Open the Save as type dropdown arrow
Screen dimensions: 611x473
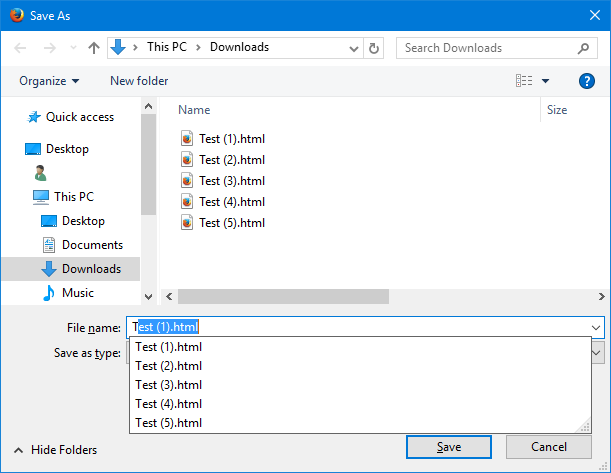coord(598,353)
